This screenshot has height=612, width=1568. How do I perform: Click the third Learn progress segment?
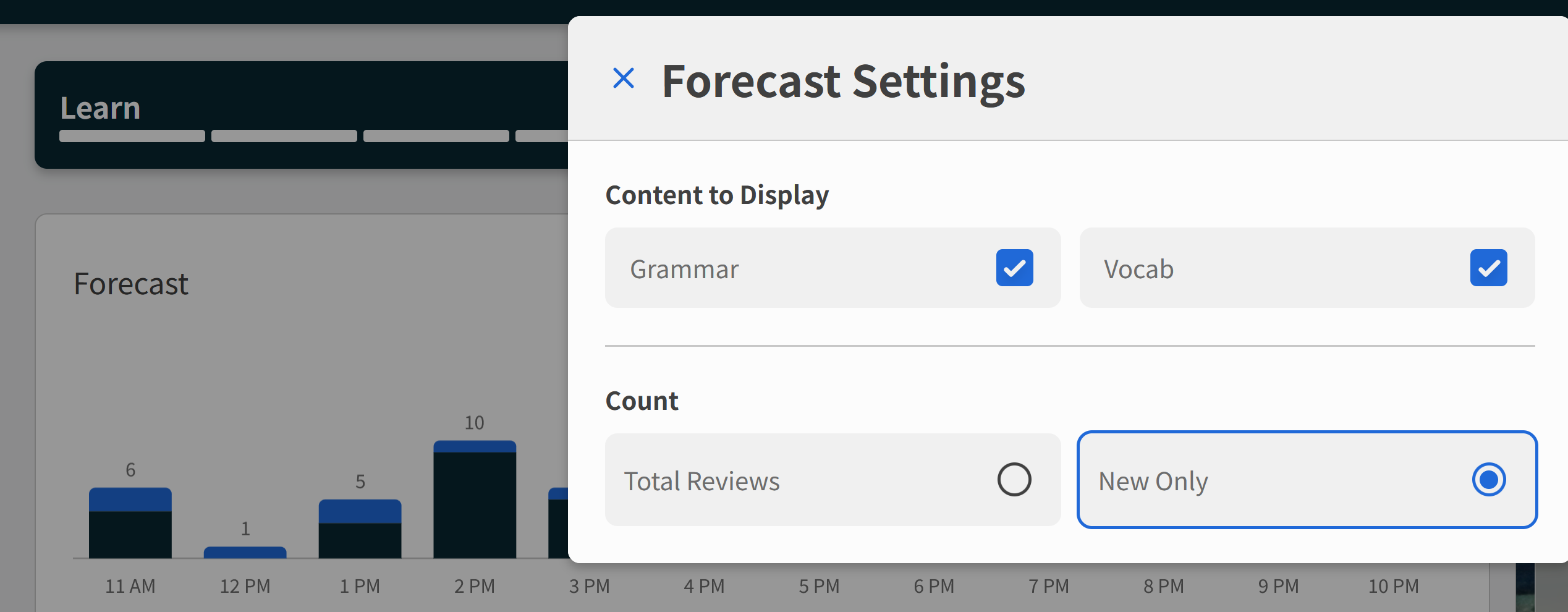click(436, 136)
